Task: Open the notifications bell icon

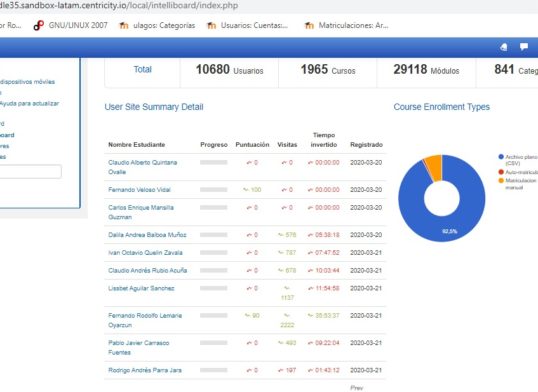Action: coord(504,47)
